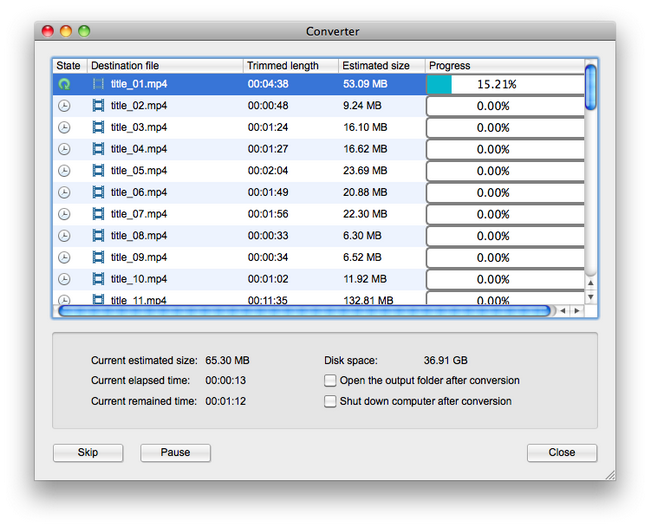Click the Estimated size column header

coord(382,66)
